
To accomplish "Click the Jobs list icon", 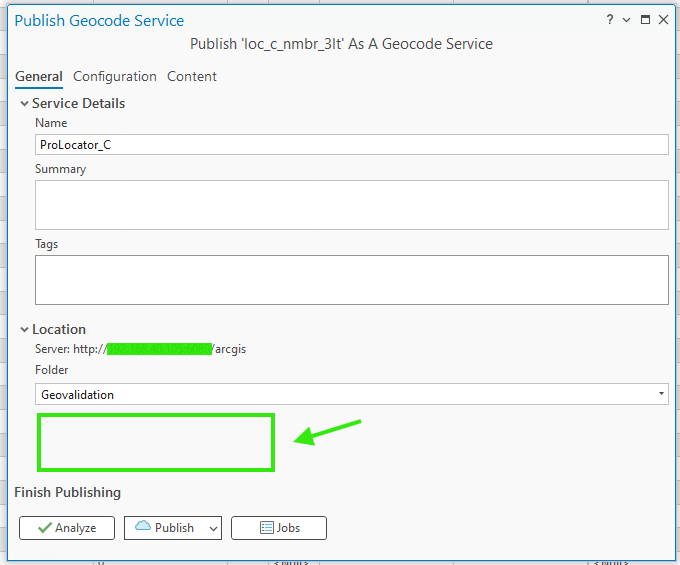I will [267, 528].
